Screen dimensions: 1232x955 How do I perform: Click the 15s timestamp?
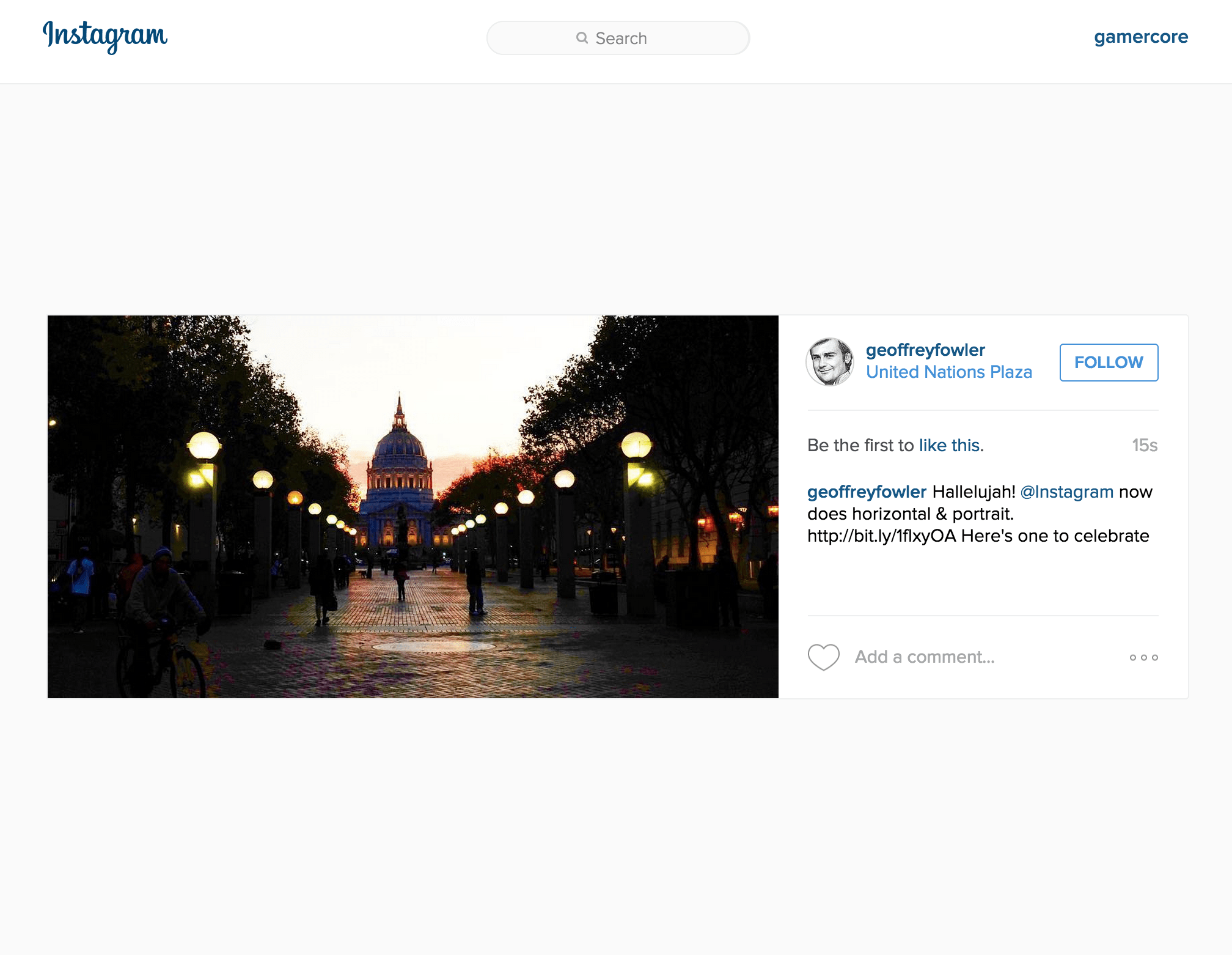1144,445
